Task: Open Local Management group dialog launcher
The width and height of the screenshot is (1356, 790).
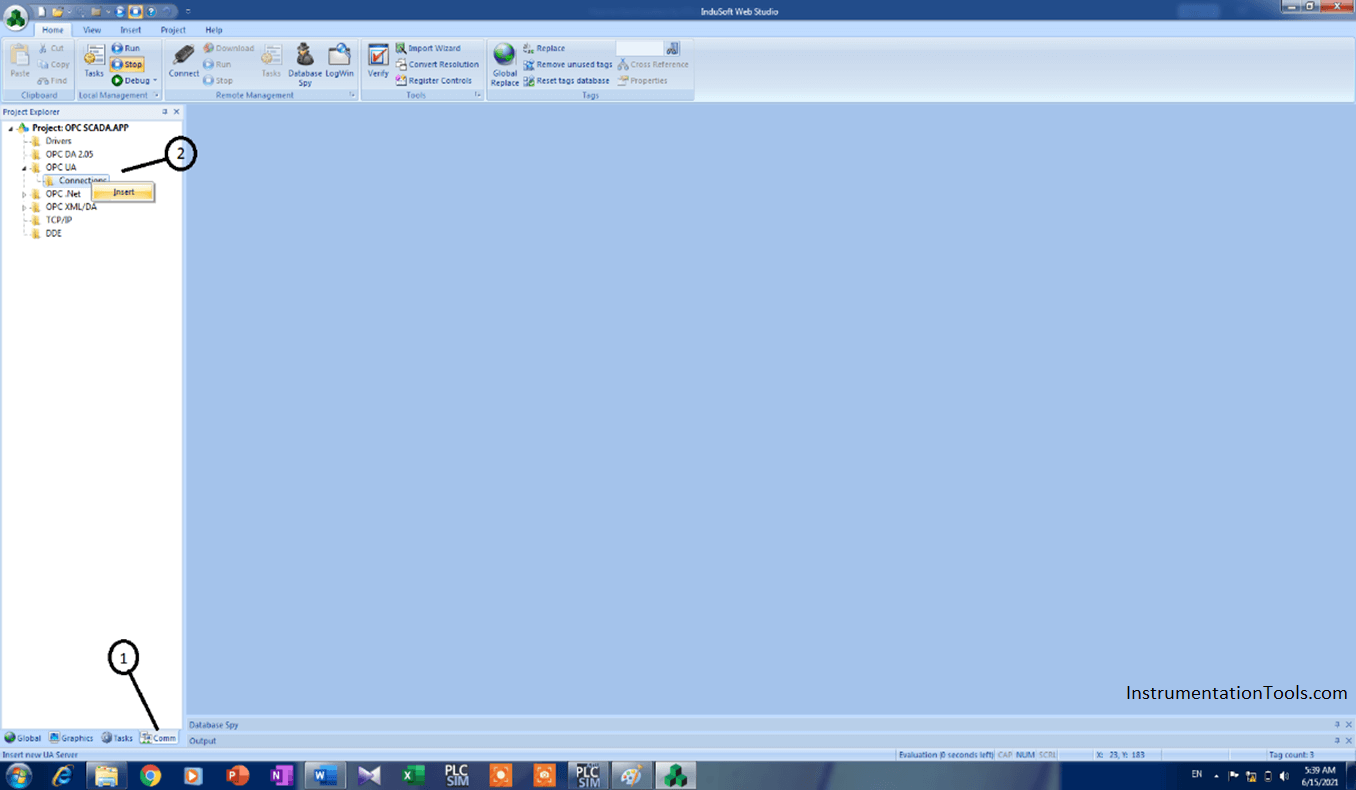Action: [x=154, y=95]
